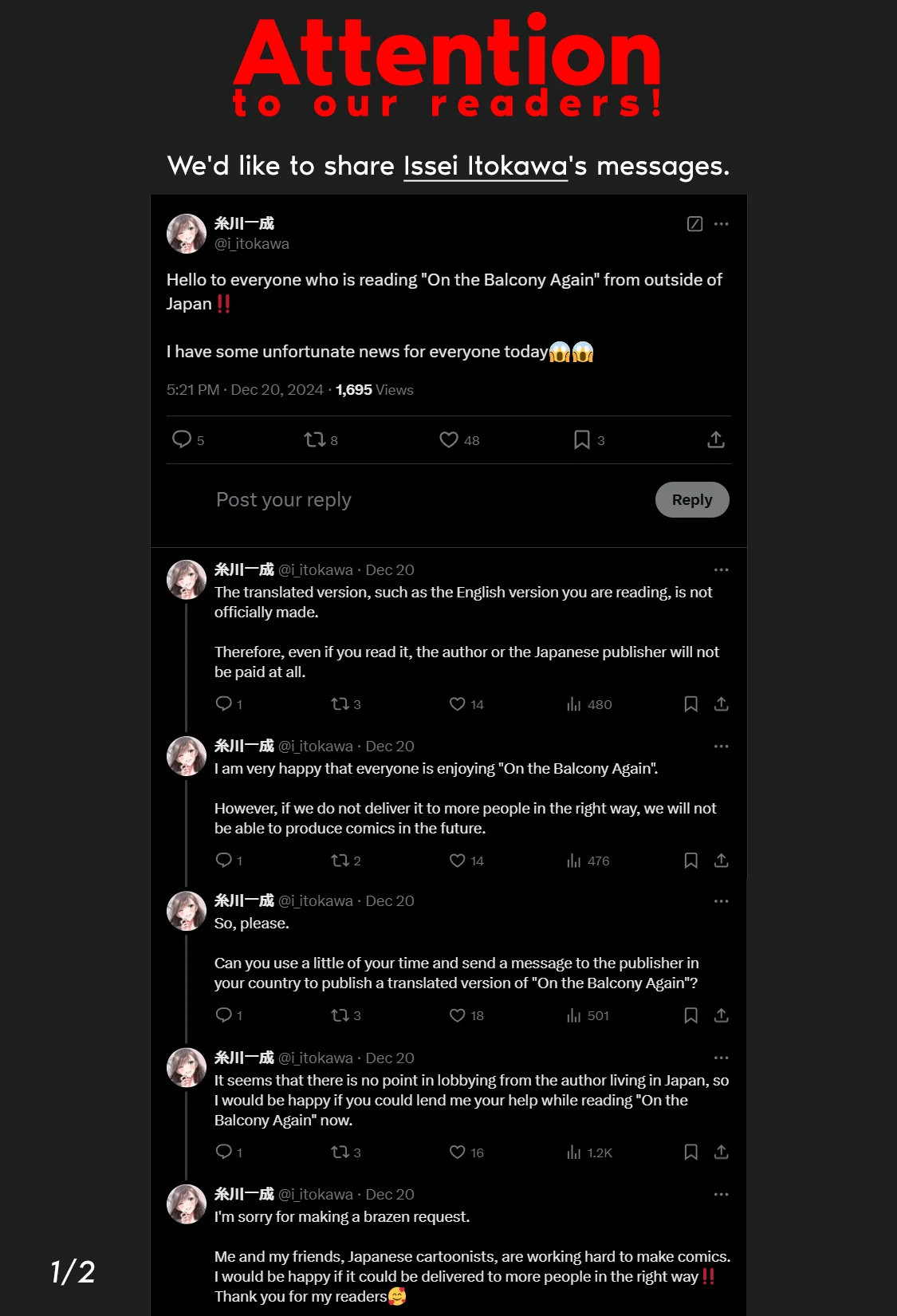Open the three-dot menu on main post
Image resolution: width=897 pixels, height=1316 pixels.
click(722, 224)
